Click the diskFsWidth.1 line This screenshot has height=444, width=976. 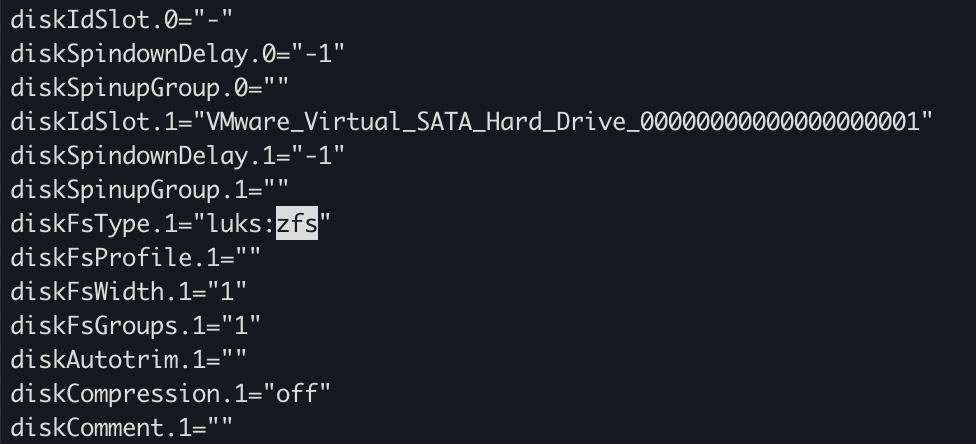[x=129, y=291]
